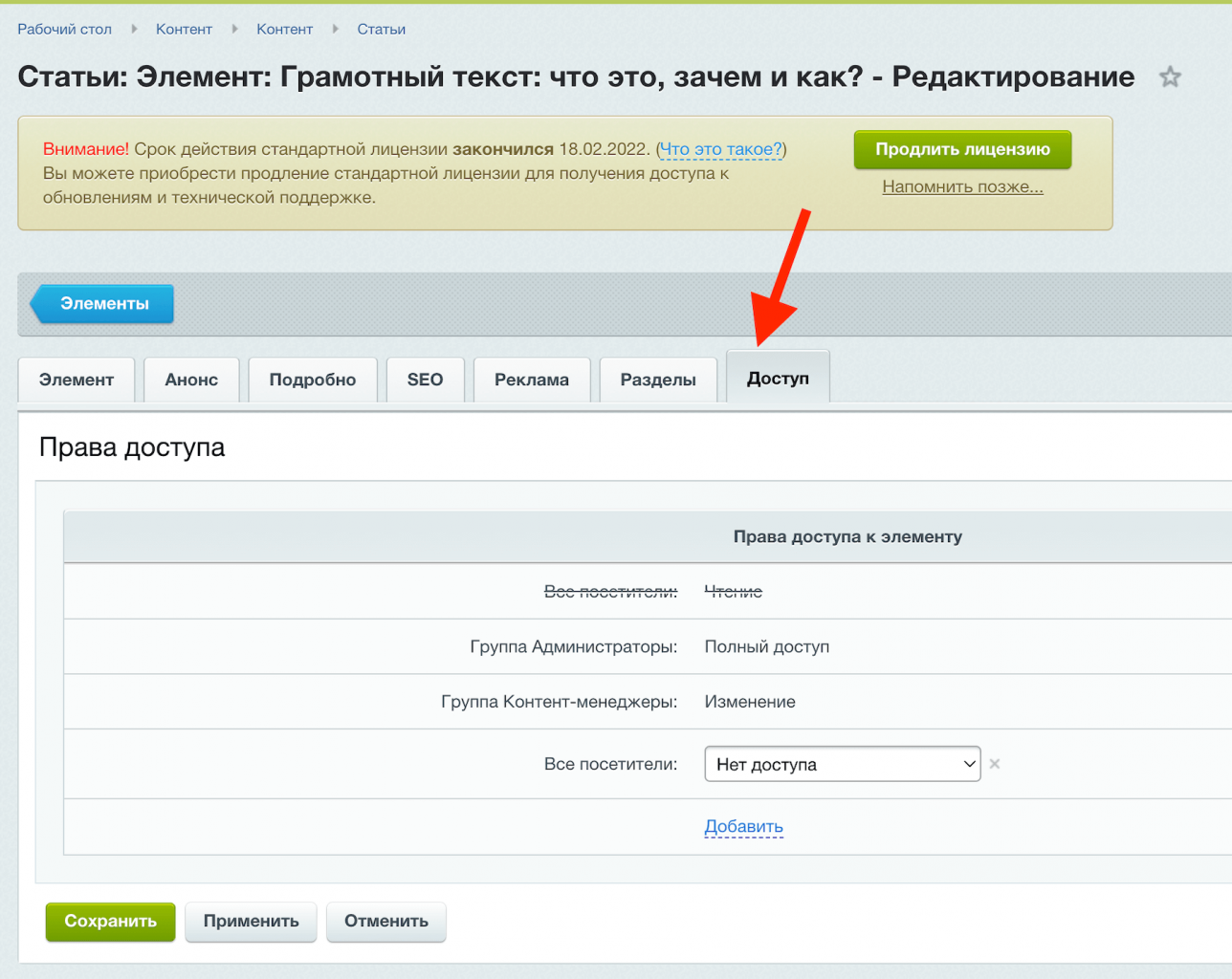Expand the arrow before the Статьи breadcrumb
This screenshot has height=979, width=1232.
(x=335, y=30)
